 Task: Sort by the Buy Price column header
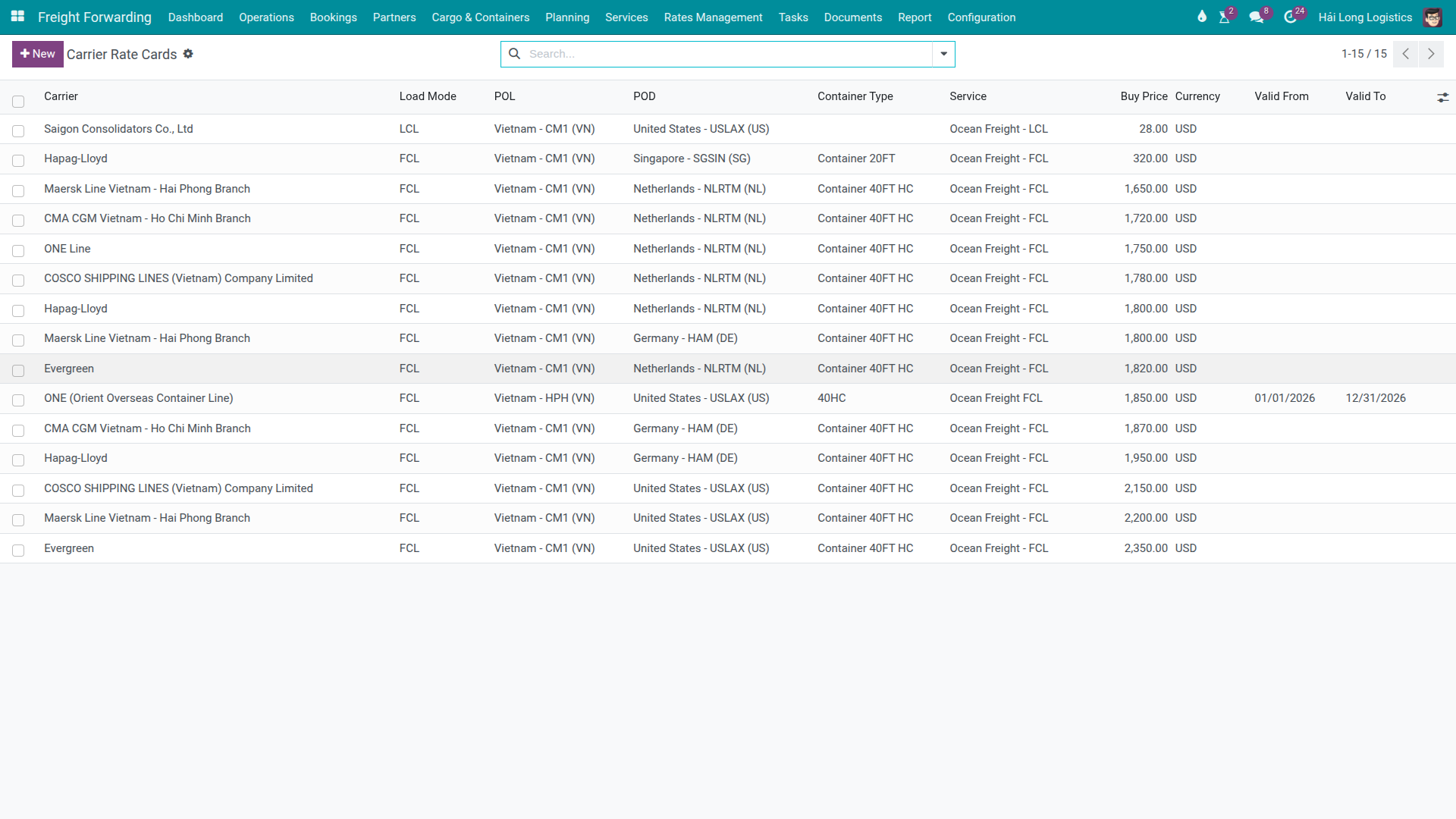1144,96
